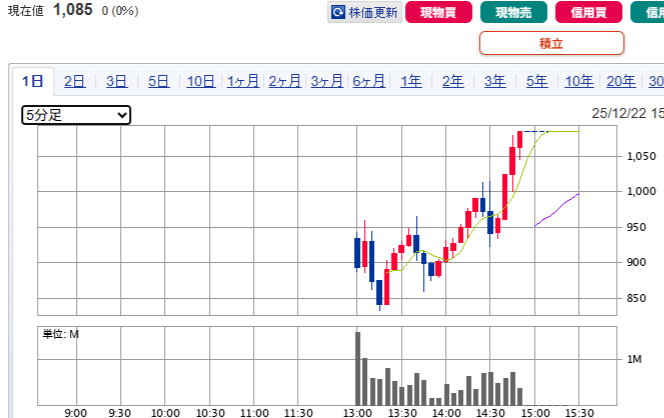Show the 3ヶ月 chart range
Screen dimensions: 664x418
(x=327, y=82)
